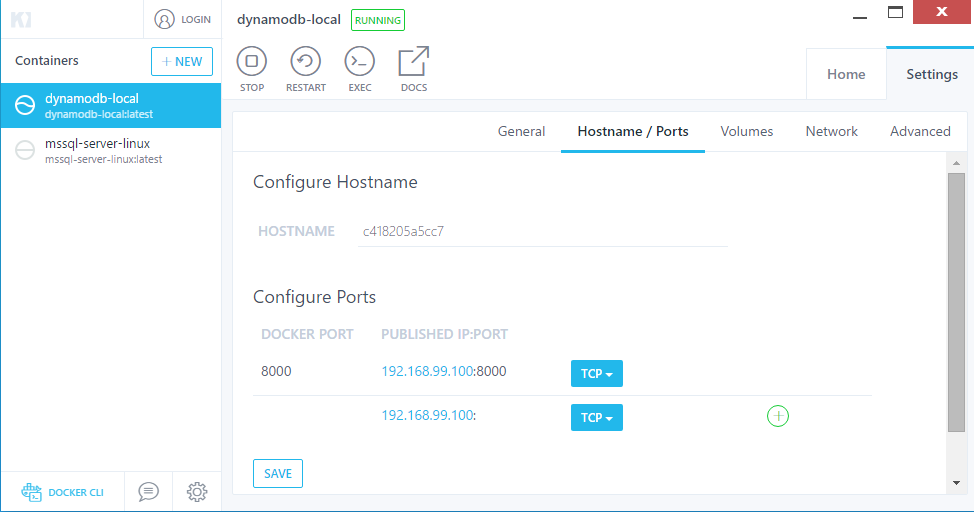Click the docker port value 8000
The width and height of the screenshot is (974, 512).
coord(276,371)
